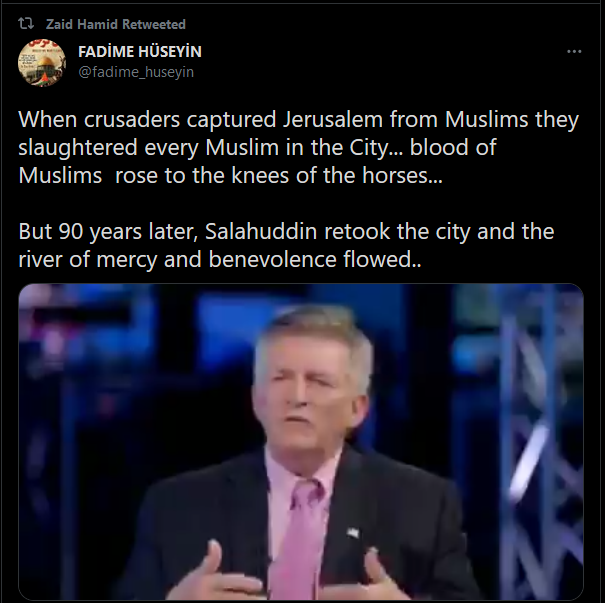Click the retweet arrows icon
The width and height of the screenshot is (605, 603).
[x=26, y=24]
